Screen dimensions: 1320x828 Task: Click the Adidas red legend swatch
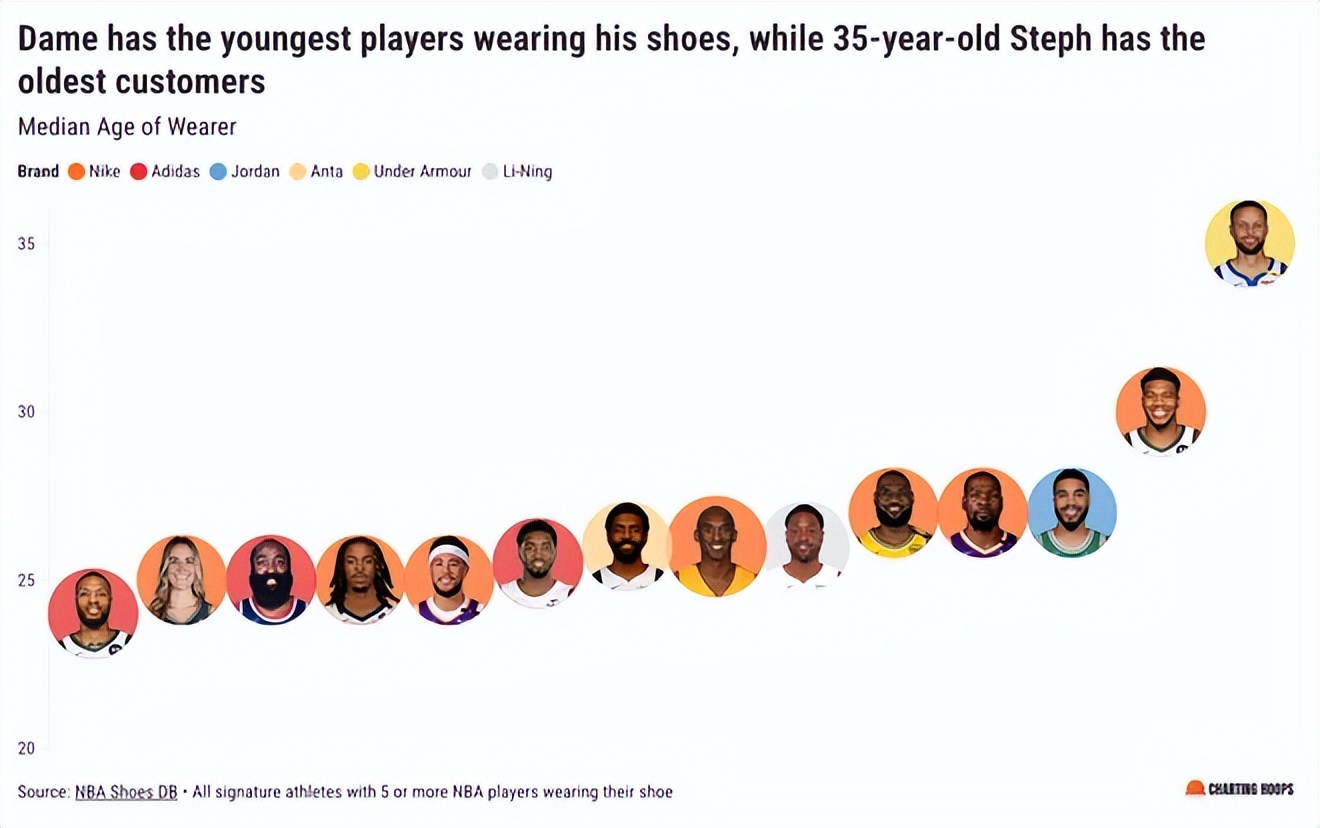pyautogui.click(x=139, y=172)
